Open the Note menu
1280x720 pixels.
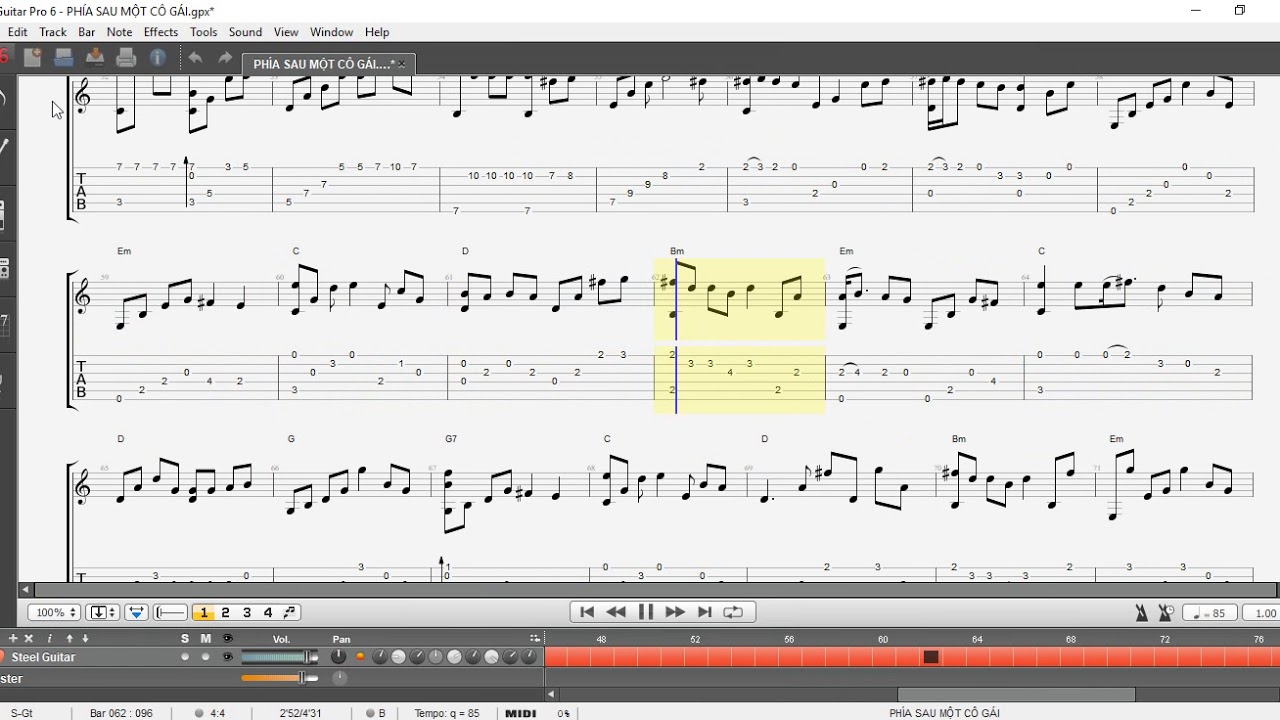point(119,32)
